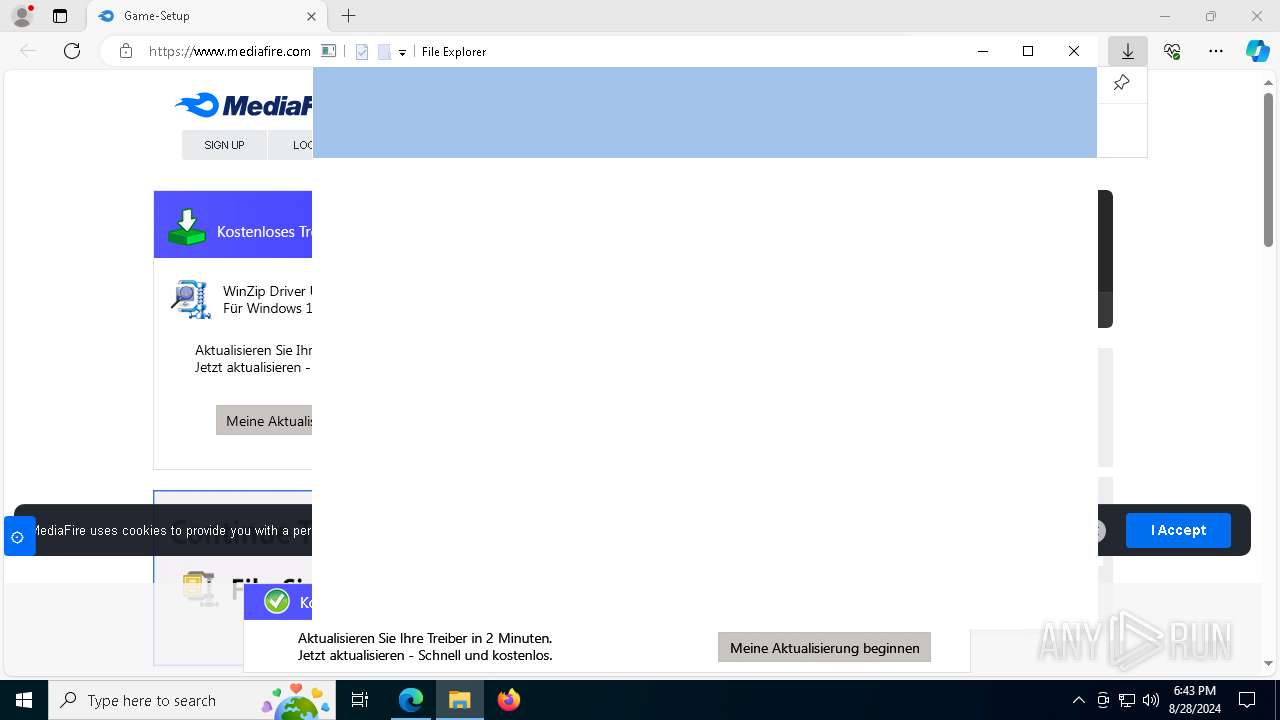Viewport: 1280px width, 720px height.
Task: Refresh the MediaFire page
Action: coord(72,51)
